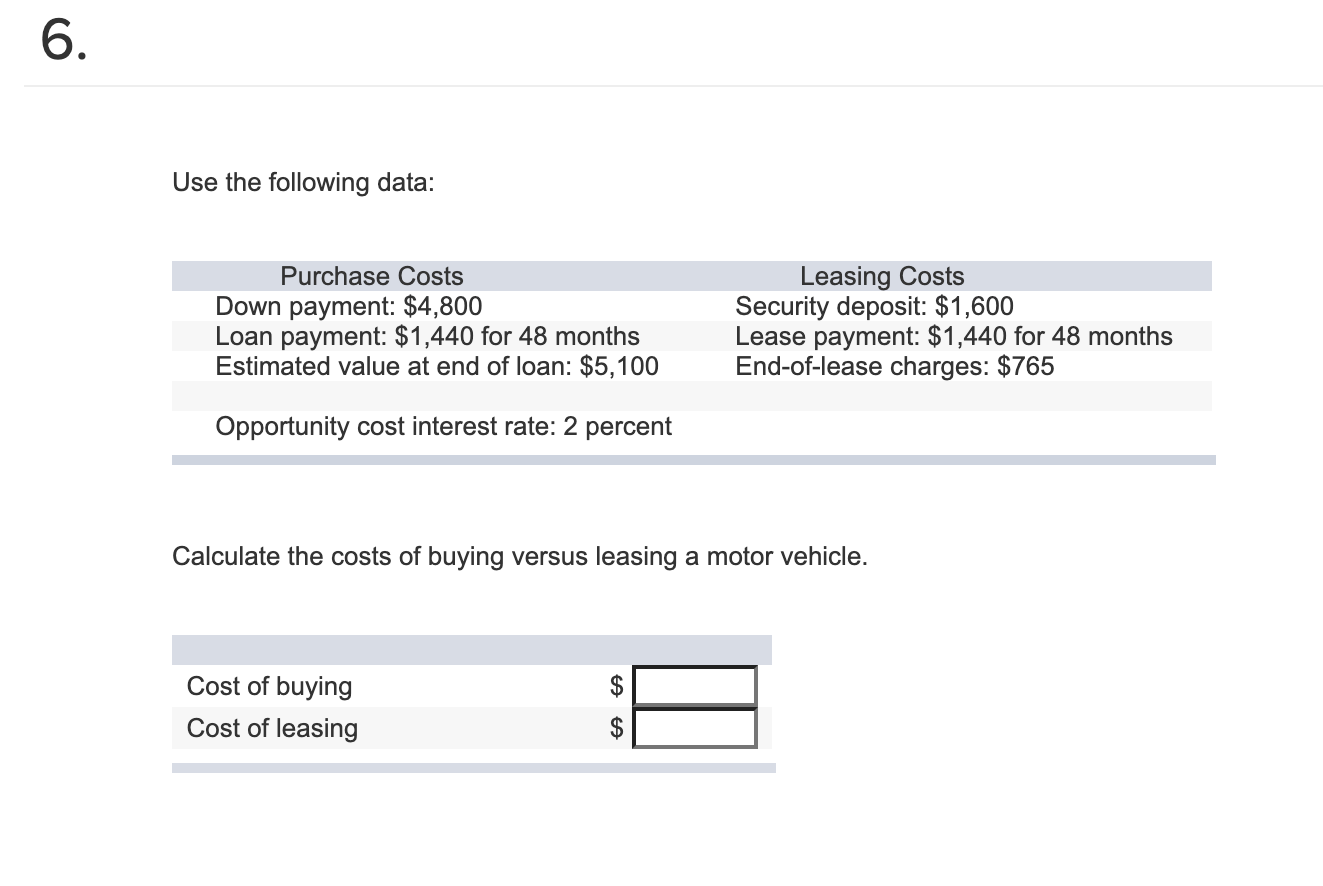The width and height of the screenshot is (1323, 886).
Task: Select the End-of-lease charges: $765 entry
Action: [x=893, y=366]
